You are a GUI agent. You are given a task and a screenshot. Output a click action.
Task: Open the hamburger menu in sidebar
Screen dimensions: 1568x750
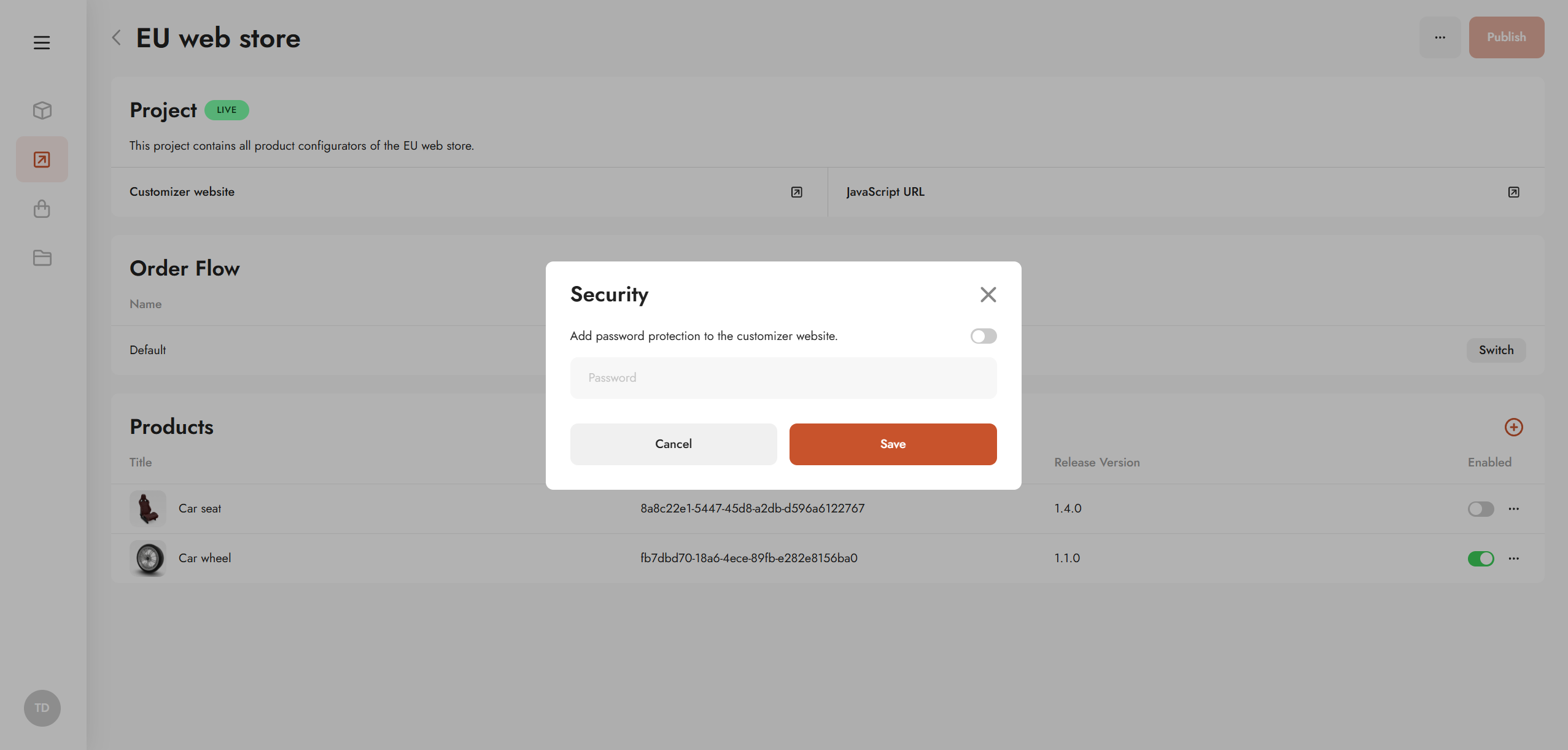point(42,42)
